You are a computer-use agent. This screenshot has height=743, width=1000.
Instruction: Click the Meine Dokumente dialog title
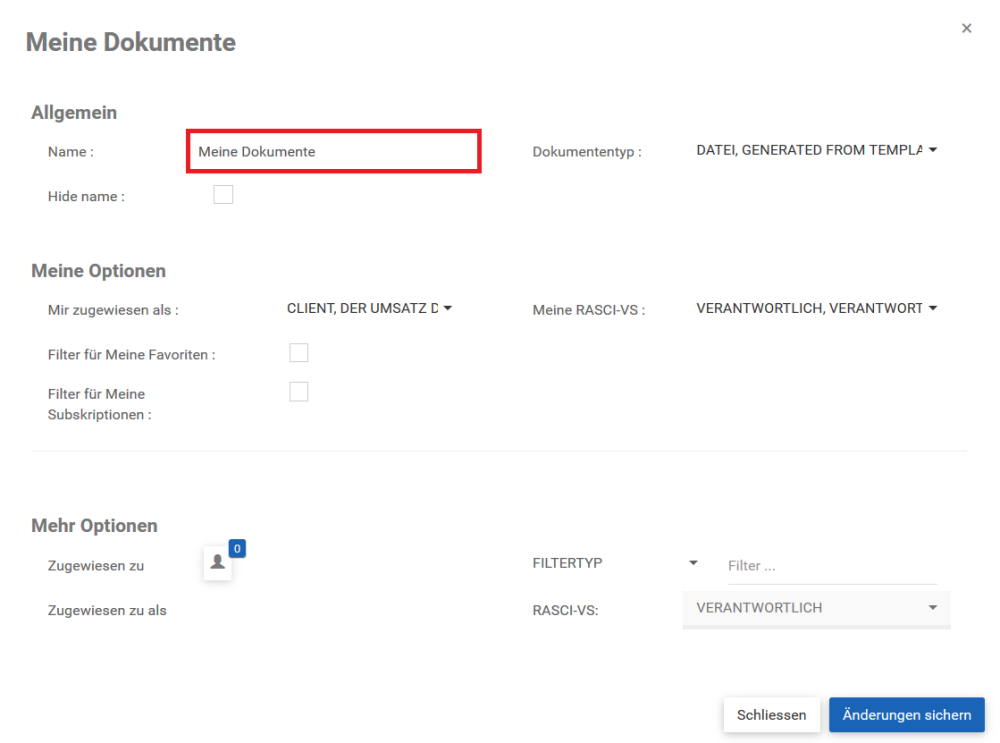(x=131, y=42)
